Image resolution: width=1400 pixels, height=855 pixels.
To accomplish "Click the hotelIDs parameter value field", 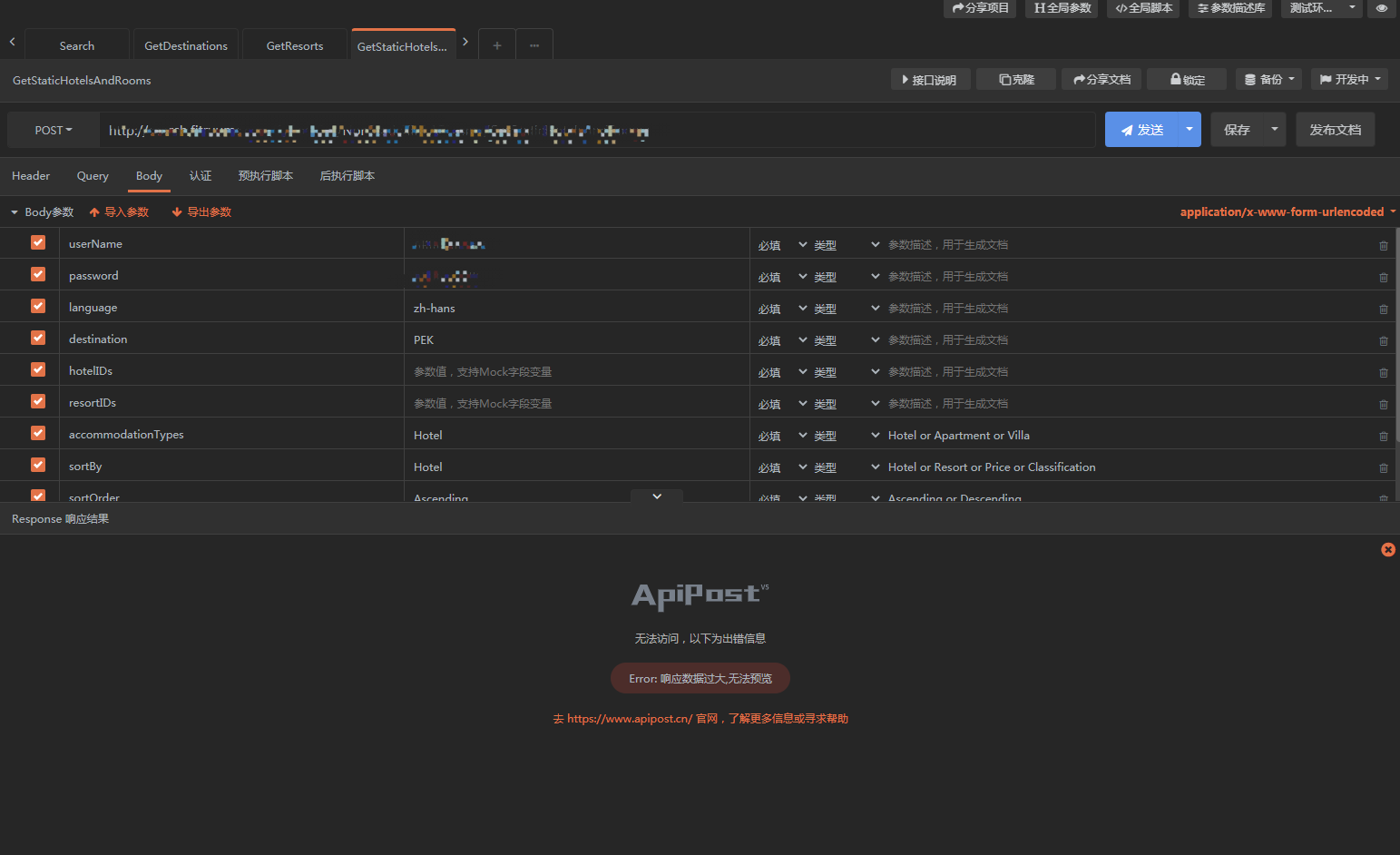I will [x=576, y=371].
